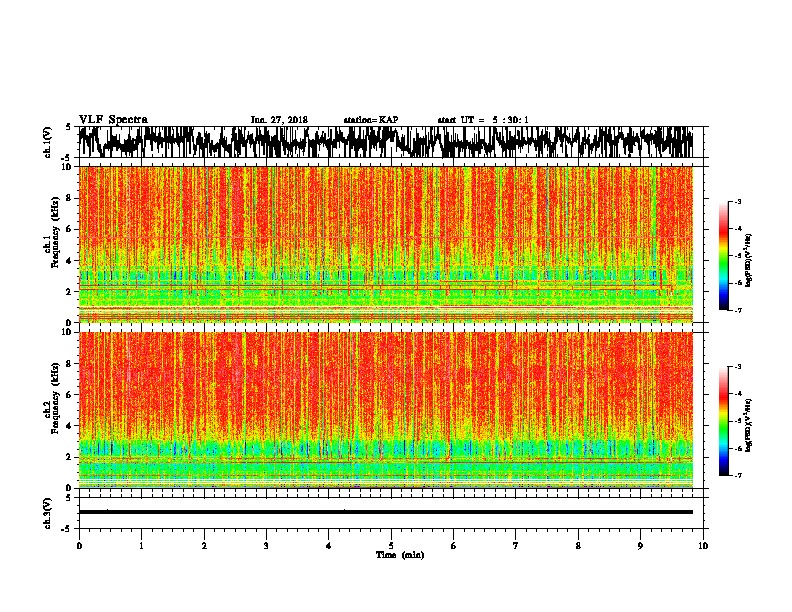Click the "2" kHz tick on ch.1 frequency axis
Screen dimensions: 792x612
point(70,291)
